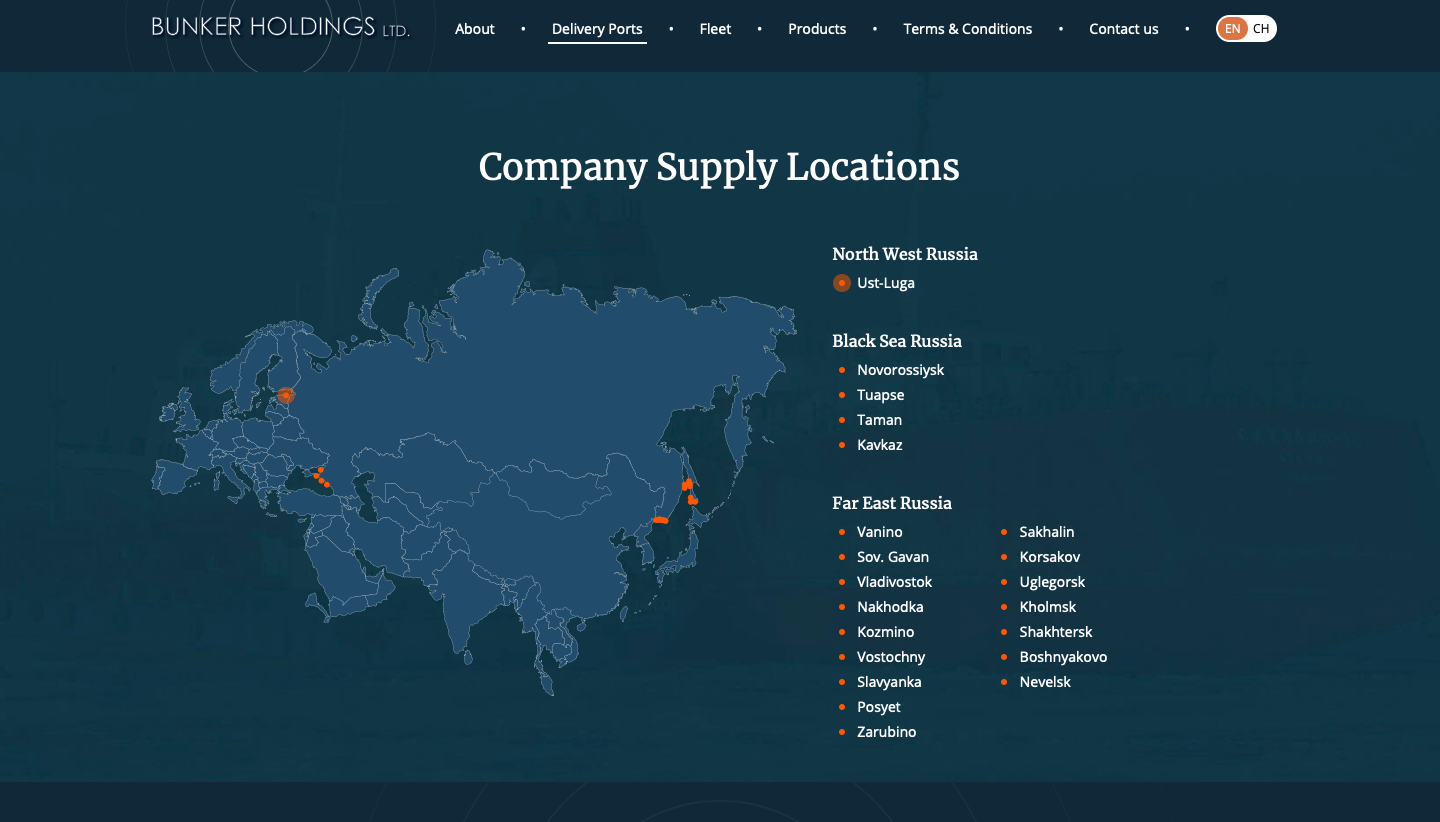Select the EN language option

pyautogui.click(x=1232, y=29)
